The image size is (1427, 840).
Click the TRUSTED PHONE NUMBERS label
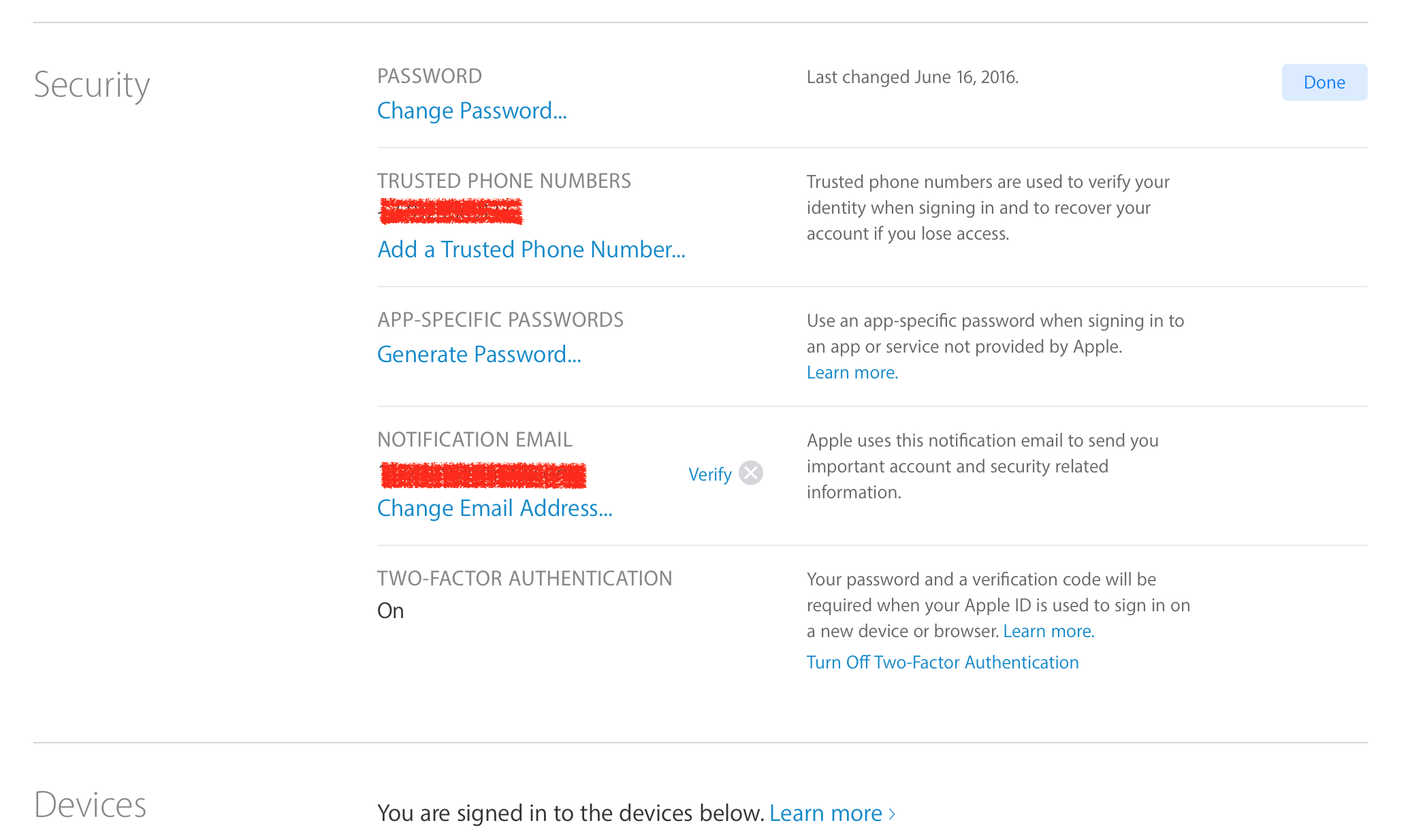point(504,181)
